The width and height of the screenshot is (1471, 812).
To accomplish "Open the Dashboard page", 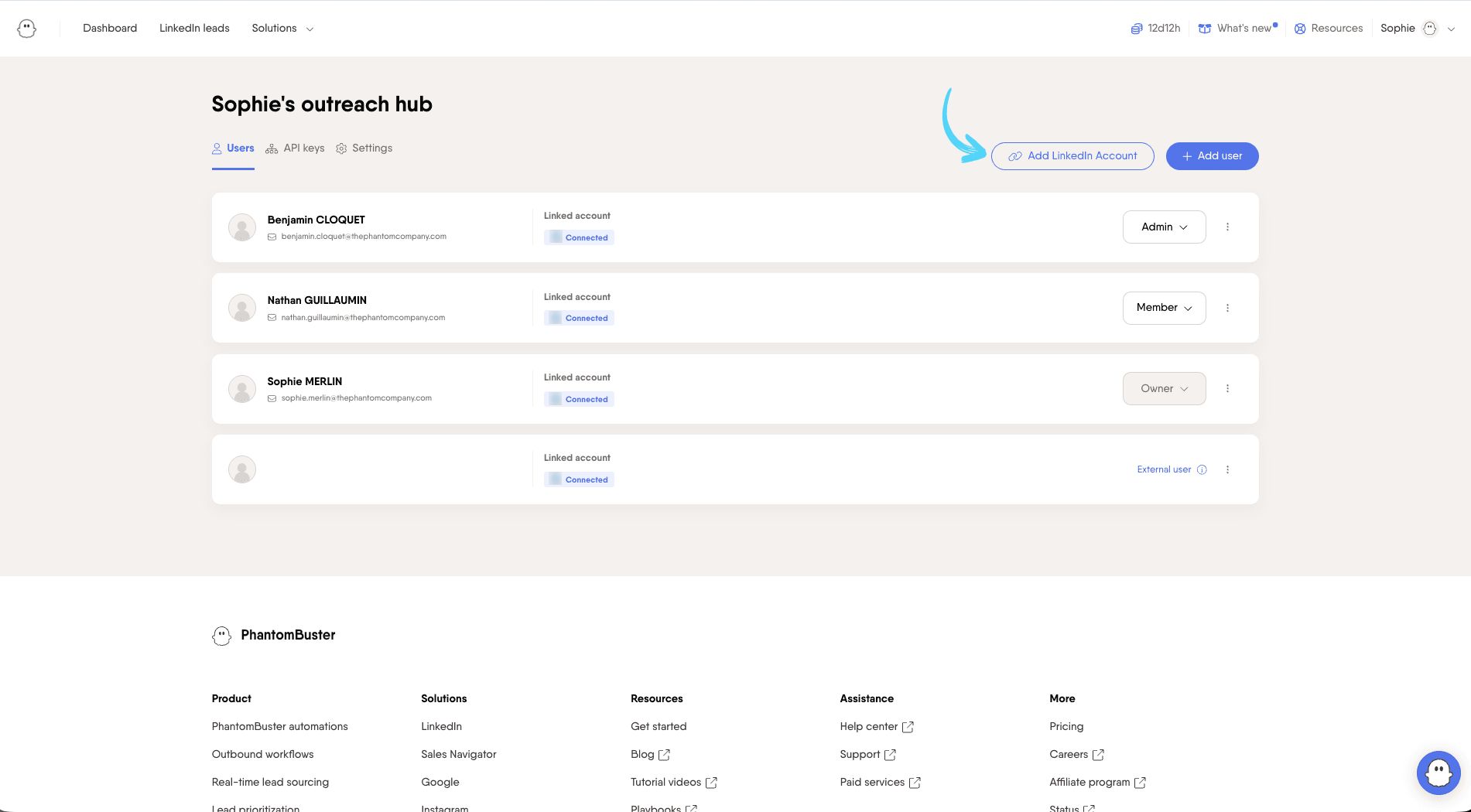I will [110, 28].
